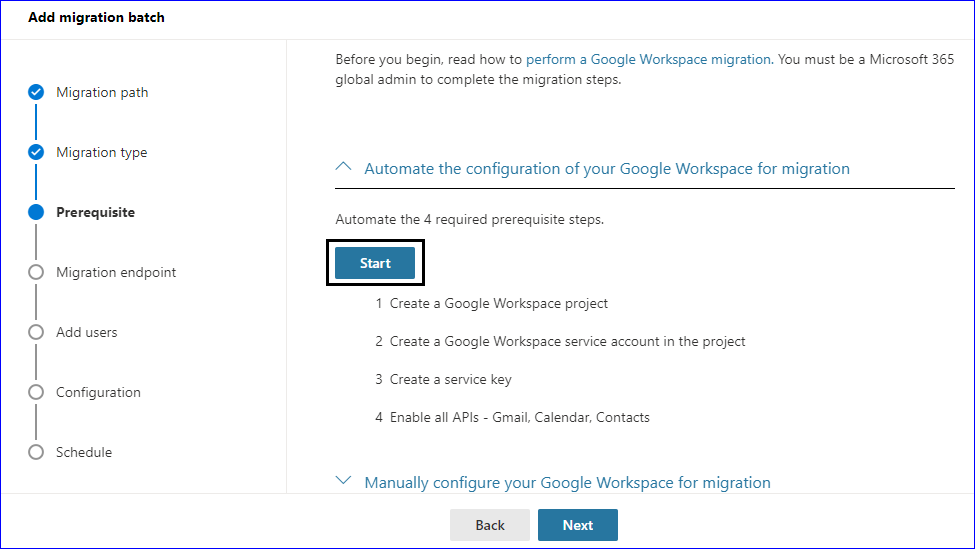
Task: Click the Migration path completed checkmark icon
Action: click(36, 92)
